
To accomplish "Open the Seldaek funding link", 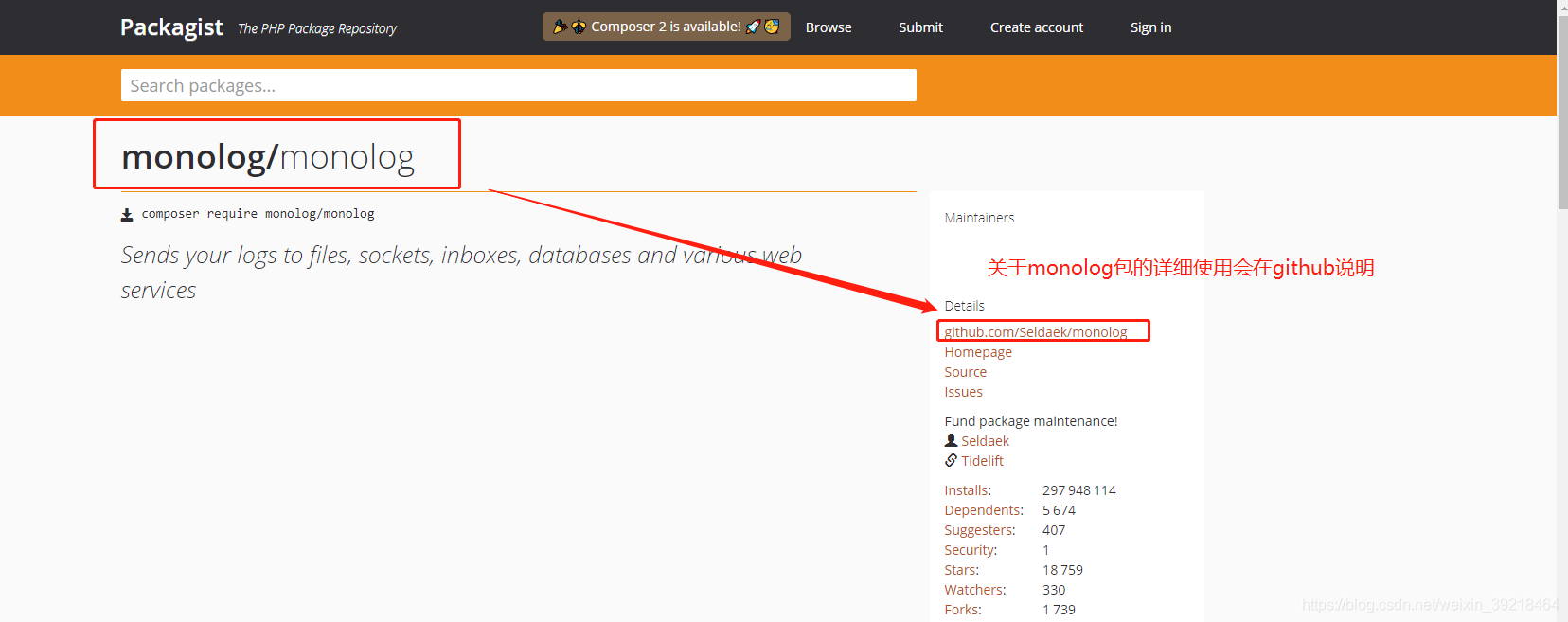I will pyautogui.click(x=985, y=441).
